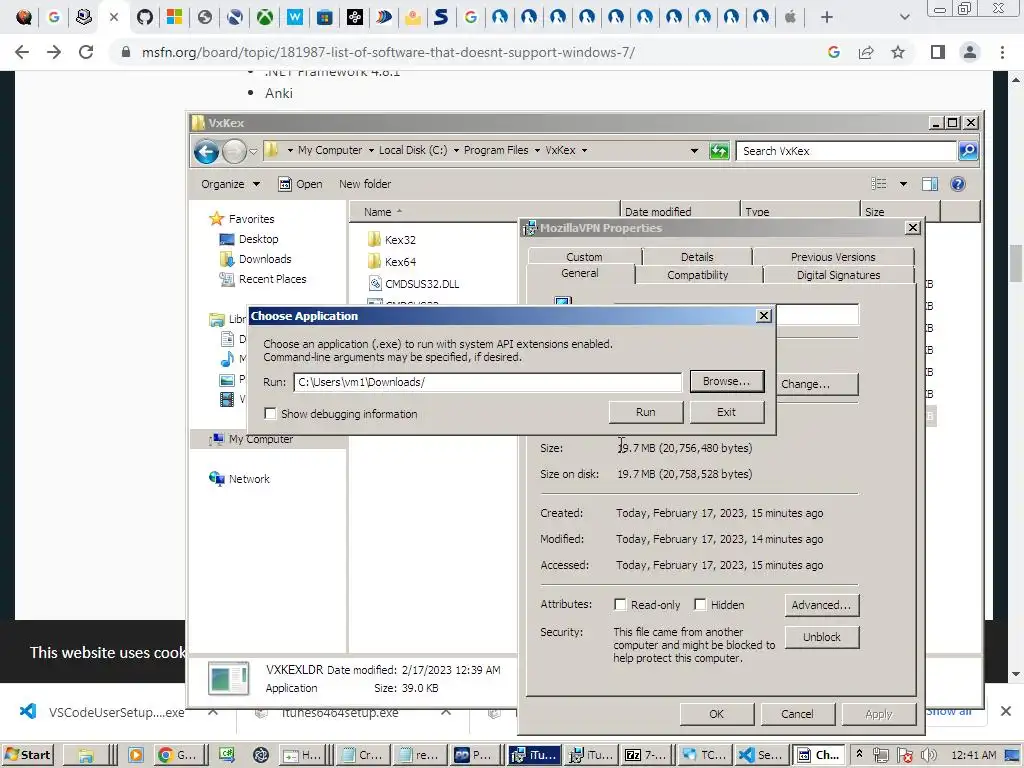1024x768 pixels.
Task: Open the Previous Versions tab
Action: [833, 257]
